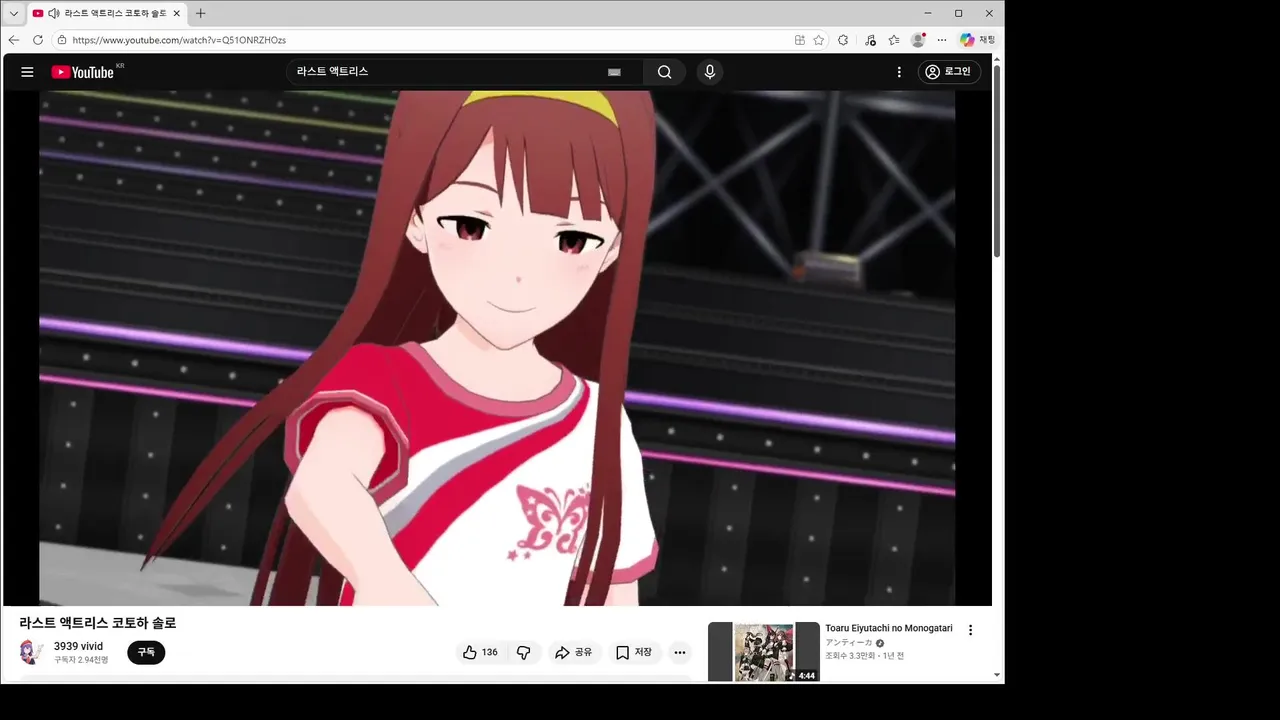Mute the tab via speaker icon
The image size is (1280, 720).
[54, 13]
